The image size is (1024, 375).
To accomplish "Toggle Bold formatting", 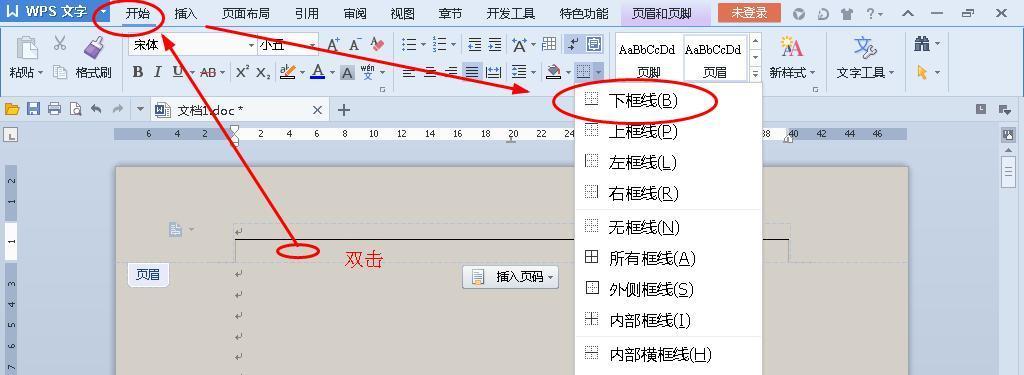I will [x=138, y=72].
